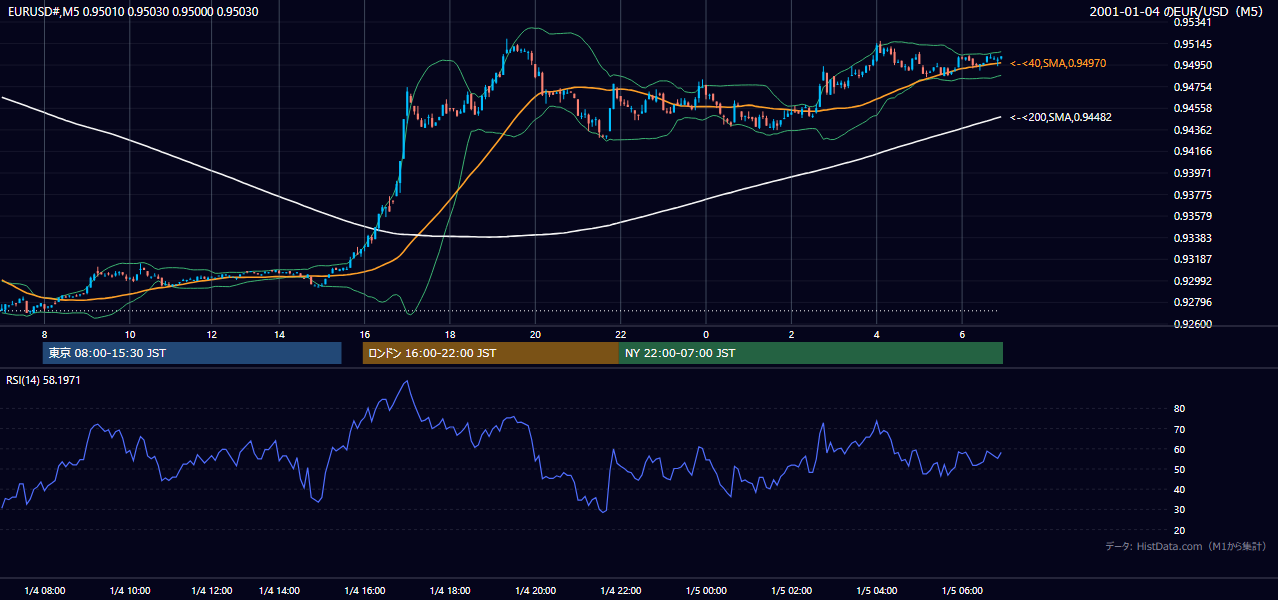Click the '1/5 00:00' bottom time label
The height and width of the screenshot is (600, 1278).
[706, 590]
